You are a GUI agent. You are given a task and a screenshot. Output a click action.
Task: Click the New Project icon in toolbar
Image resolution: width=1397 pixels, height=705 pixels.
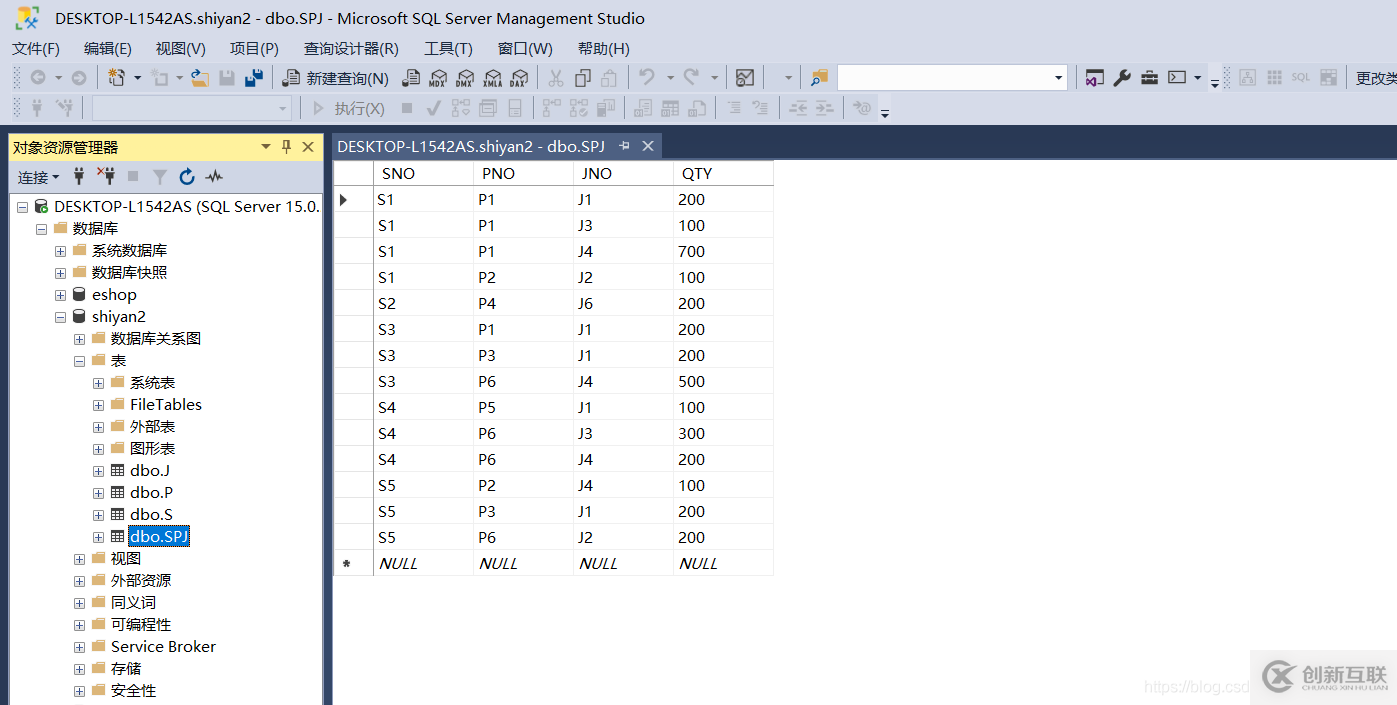click(117, 77)
